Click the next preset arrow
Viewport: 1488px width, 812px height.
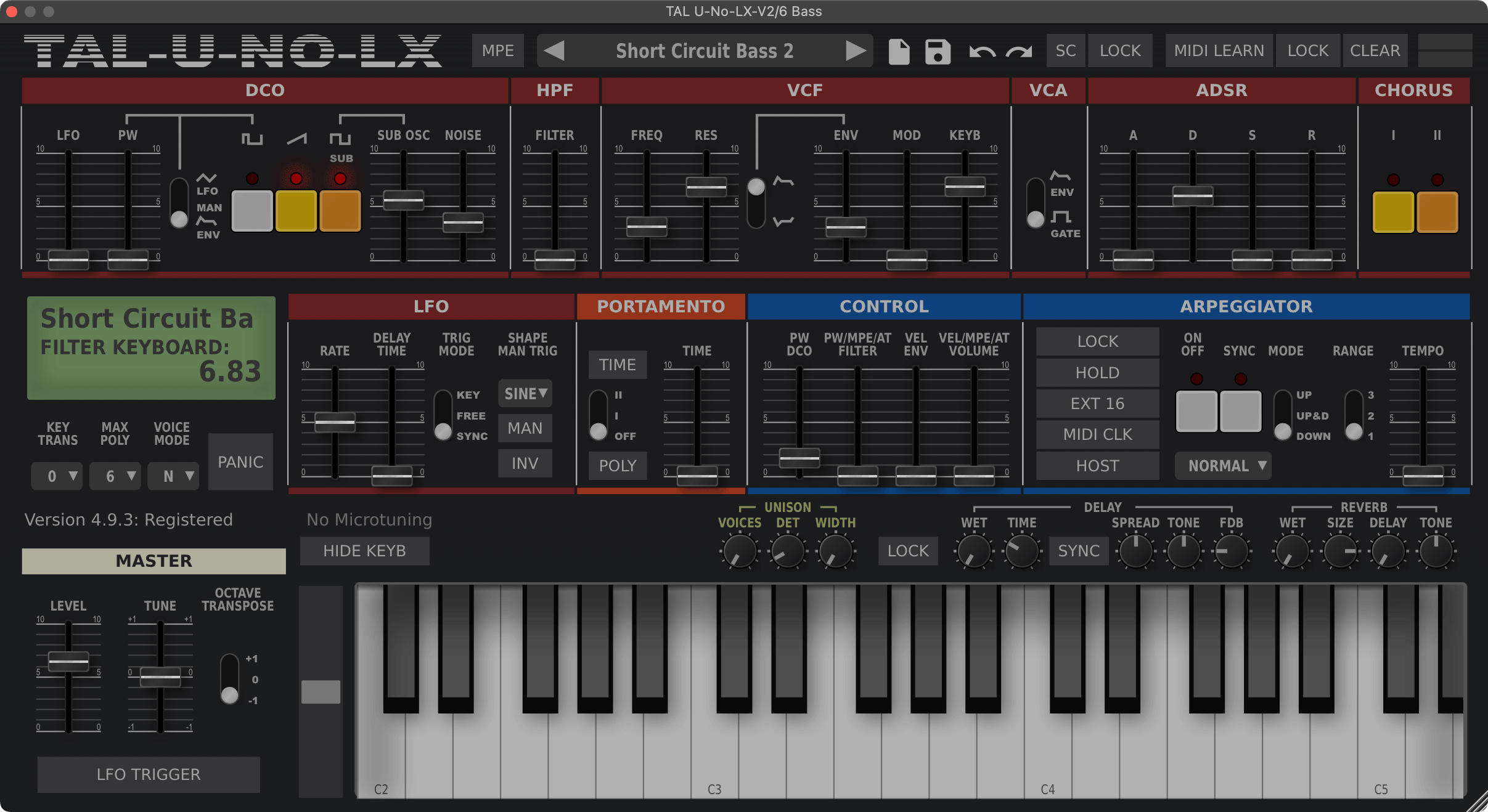click(x=854, y=51)
